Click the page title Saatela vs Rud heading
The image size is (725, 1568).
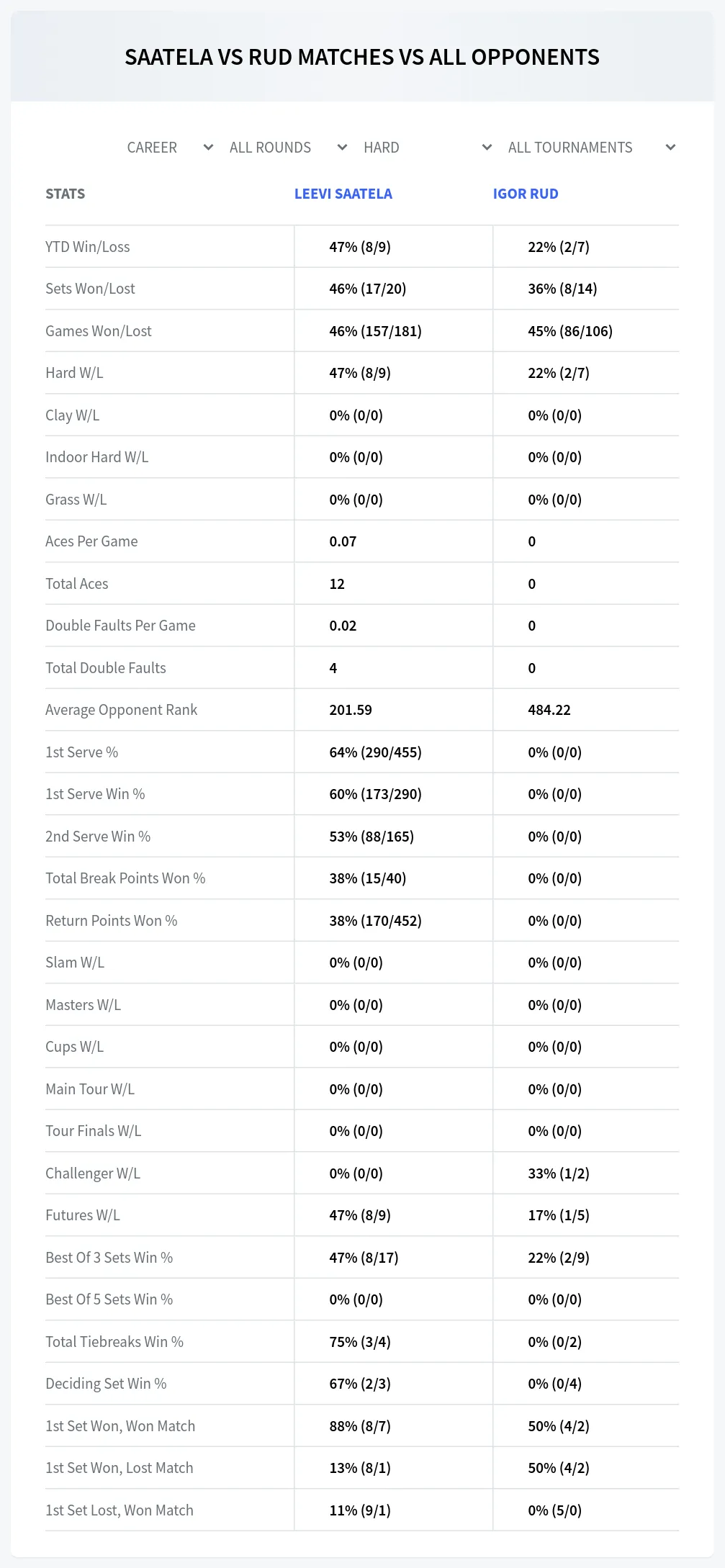362,57
